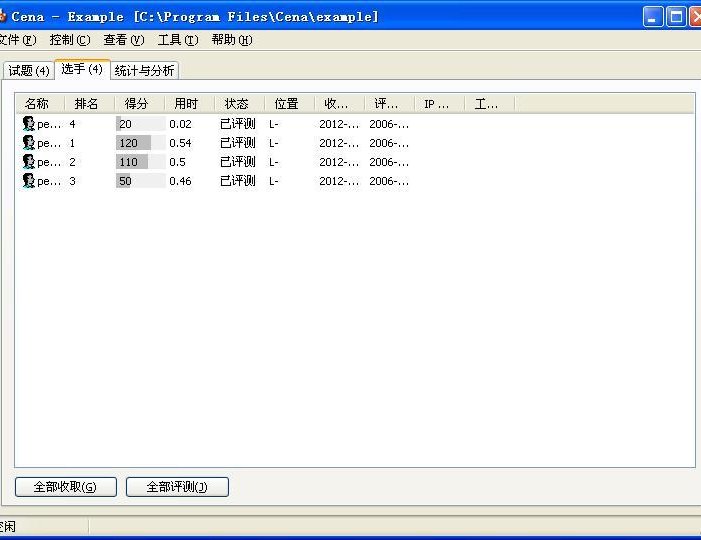The width and height of the screenshot is (701, 540).
Task: Select the 选手 (4) tab
Action: [82, 69]
